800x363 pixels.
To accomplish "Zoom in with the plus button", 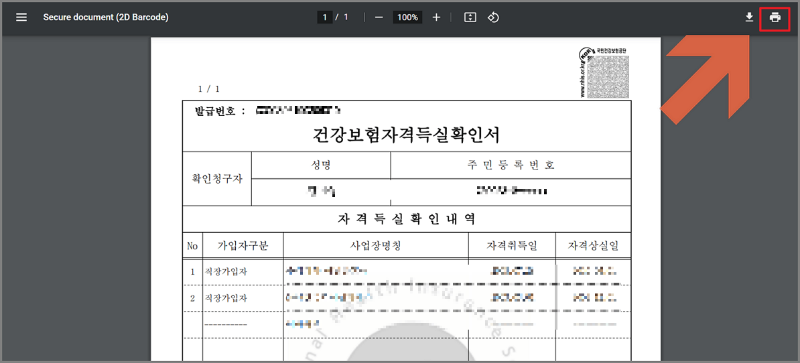I will 436,17.
